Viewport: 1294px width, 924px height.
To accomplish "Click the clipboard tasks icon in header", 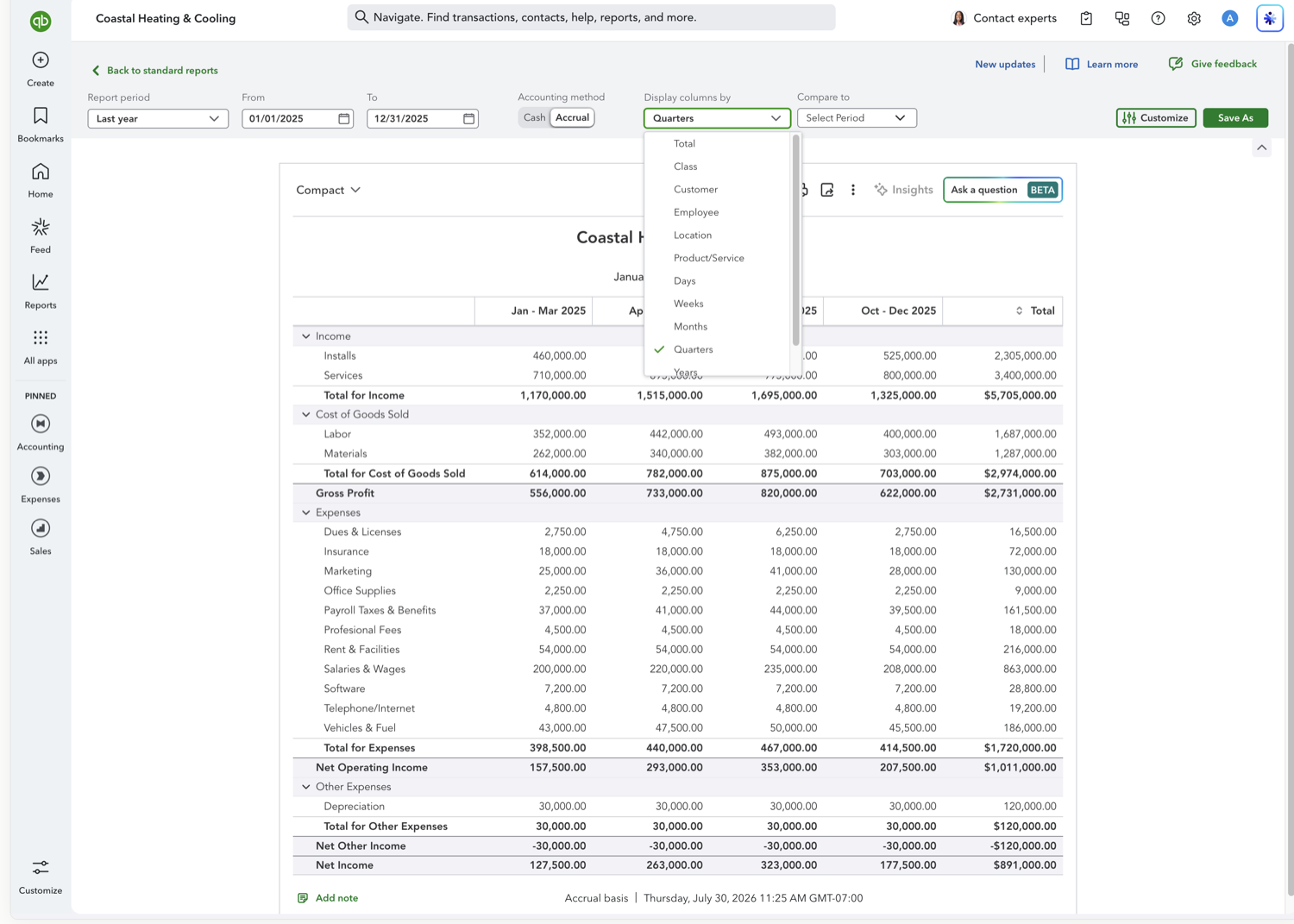I will point(1086,18).
